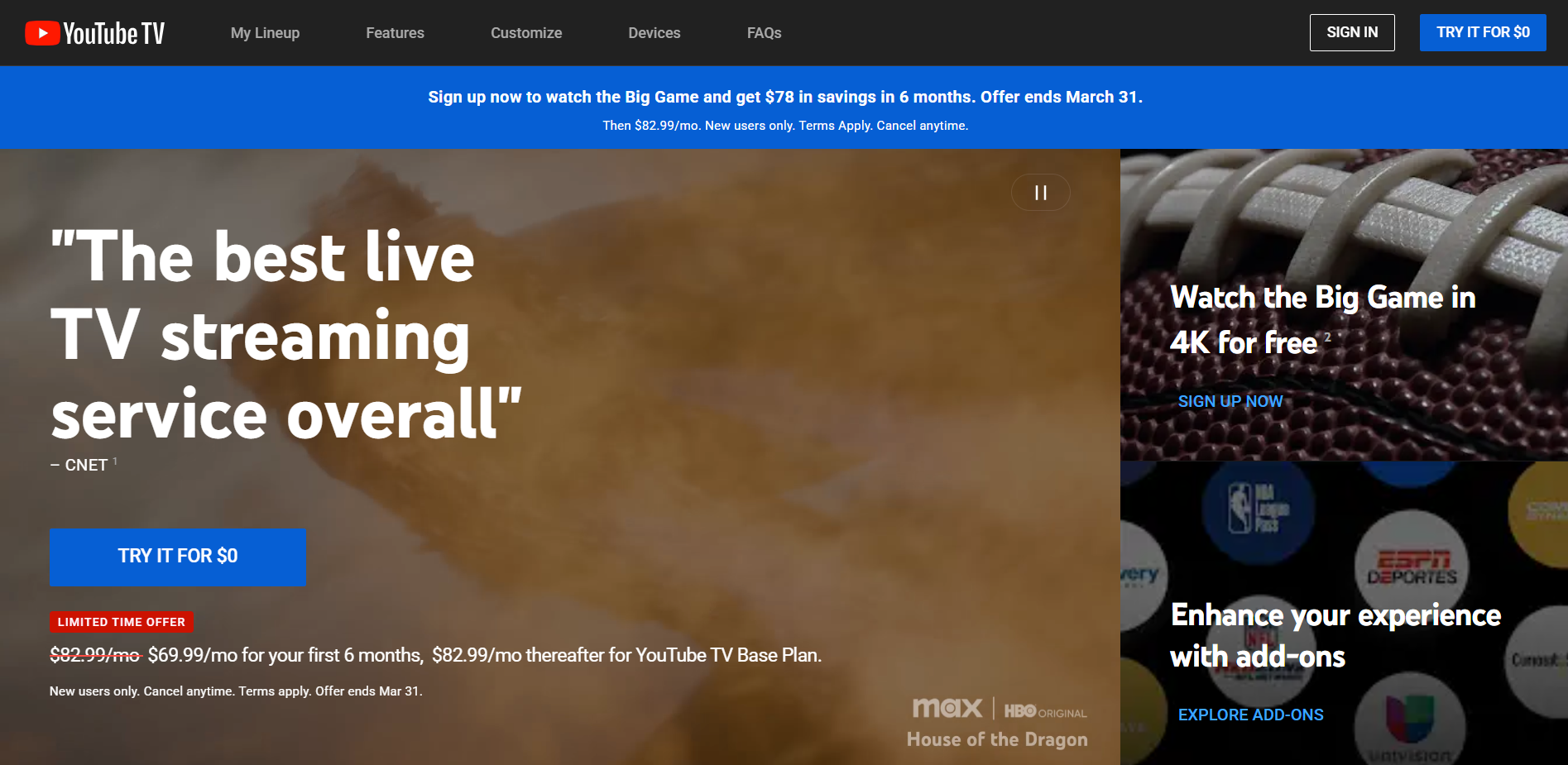This screenshot has height=765, width=1568.
Task: Click the YouTube TV logo
Action: pyautogui.click(x=95, y=33)
